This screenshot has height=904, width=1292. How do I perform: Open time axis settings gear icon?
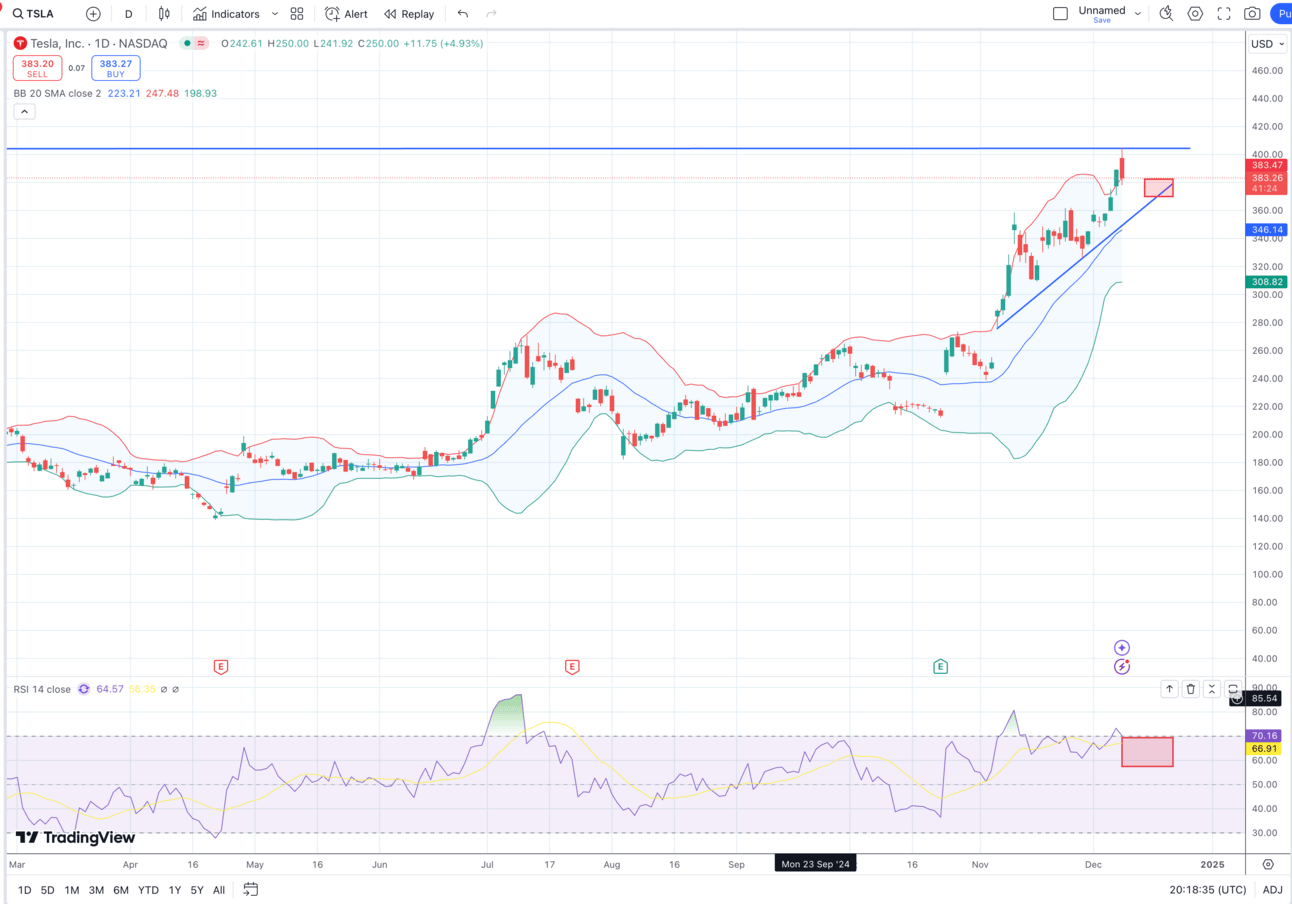(x=1268, y=864)
